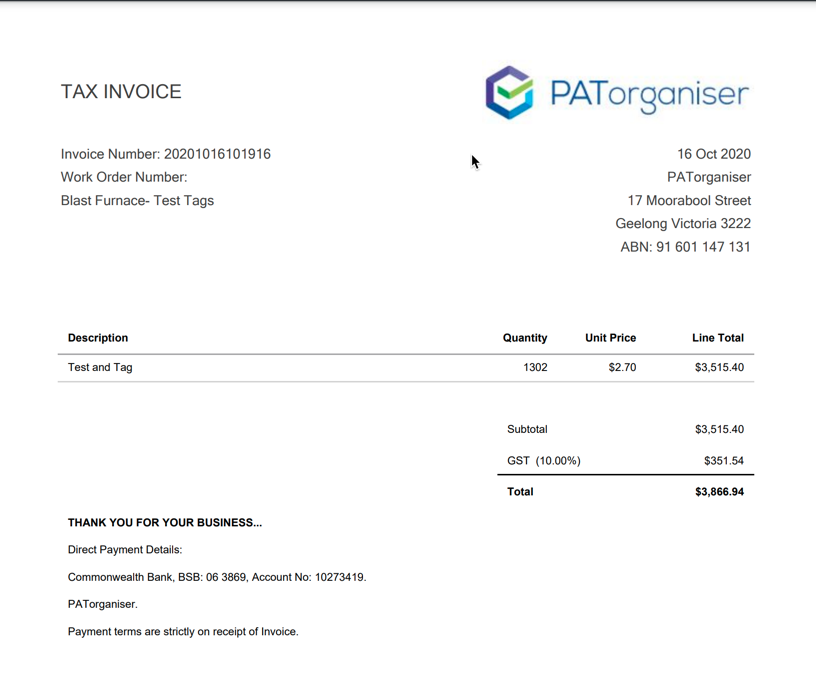This screenshot has width=816, height=683.
Task: Click the Payment terms strictly on receipt line
Action: coord(183,631)
